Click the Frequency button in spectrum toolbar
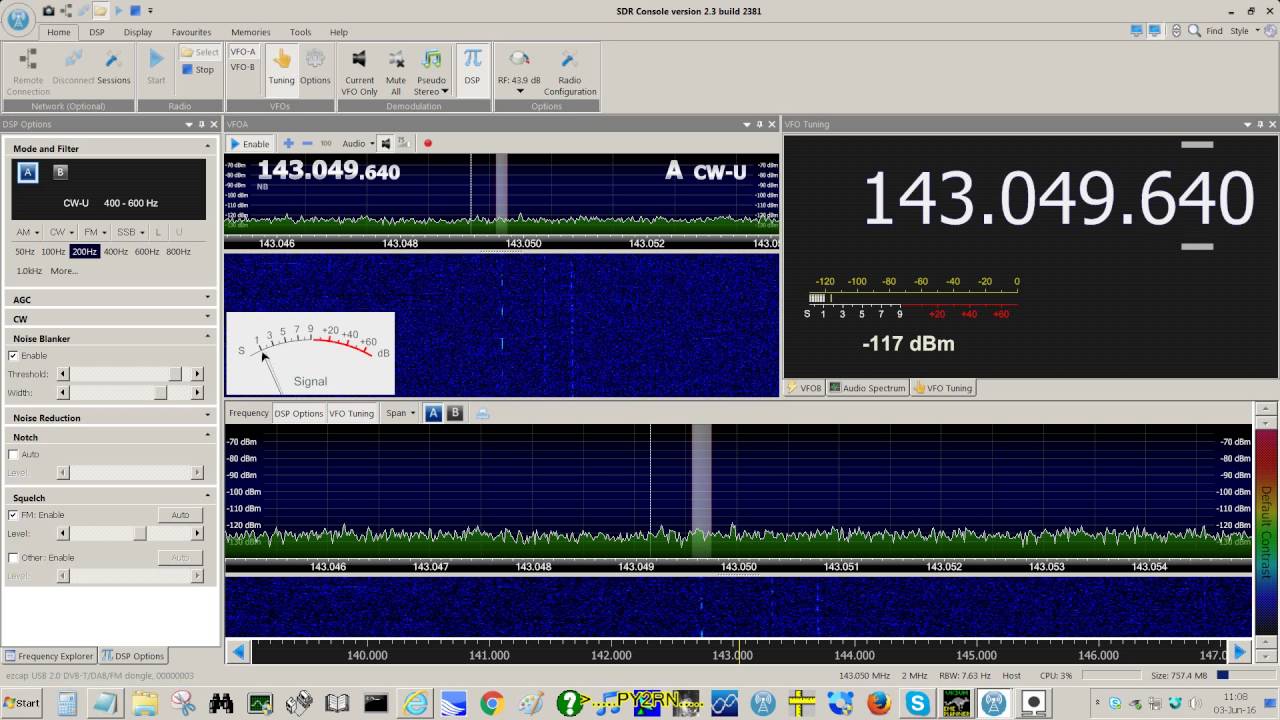Image resolution: width=1280 pixels, height=720 pixels. point(249,413)
